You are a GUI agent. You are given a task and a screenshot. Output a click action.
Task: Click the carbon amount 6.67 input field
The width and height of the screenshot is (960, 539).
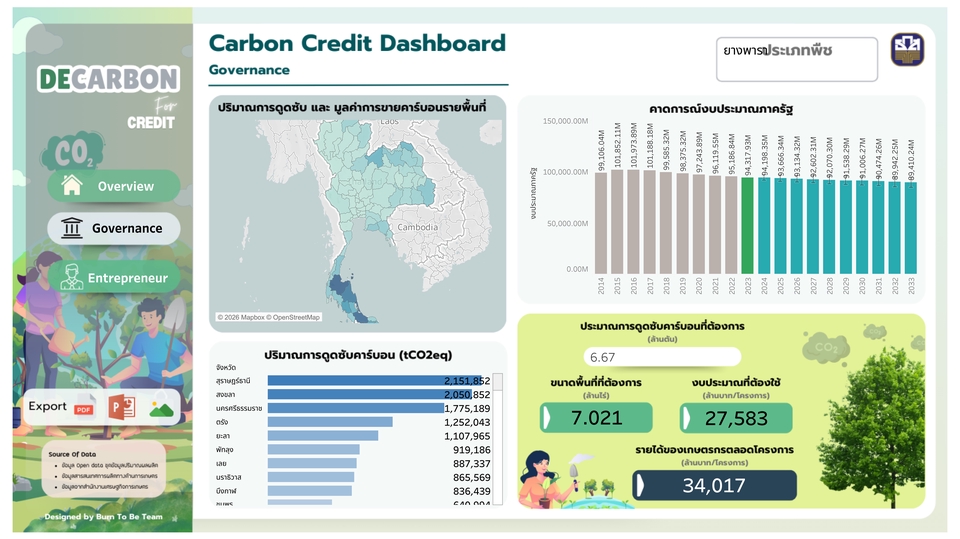[661, 357]
